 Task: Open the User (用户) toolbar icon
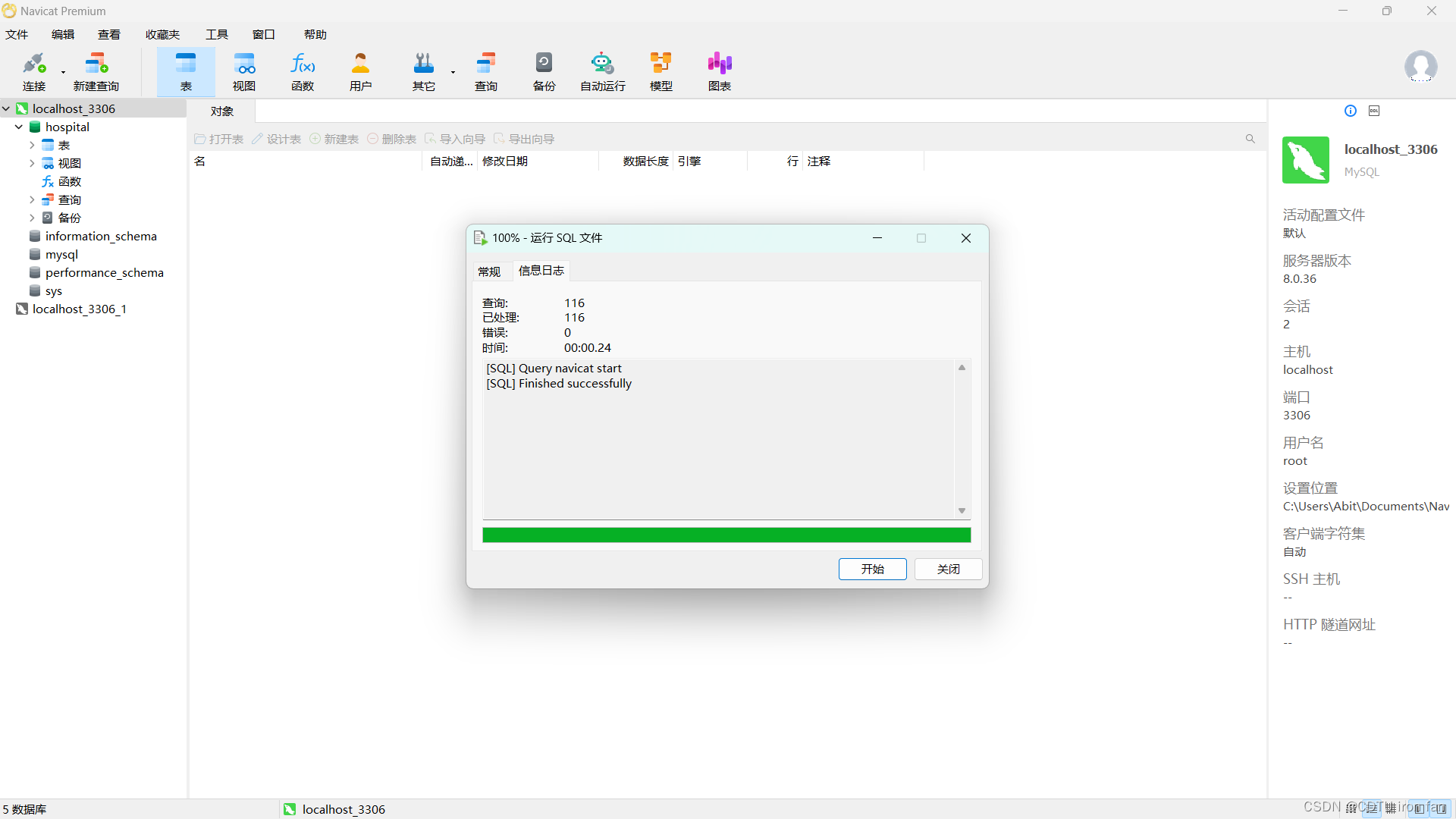361,72
